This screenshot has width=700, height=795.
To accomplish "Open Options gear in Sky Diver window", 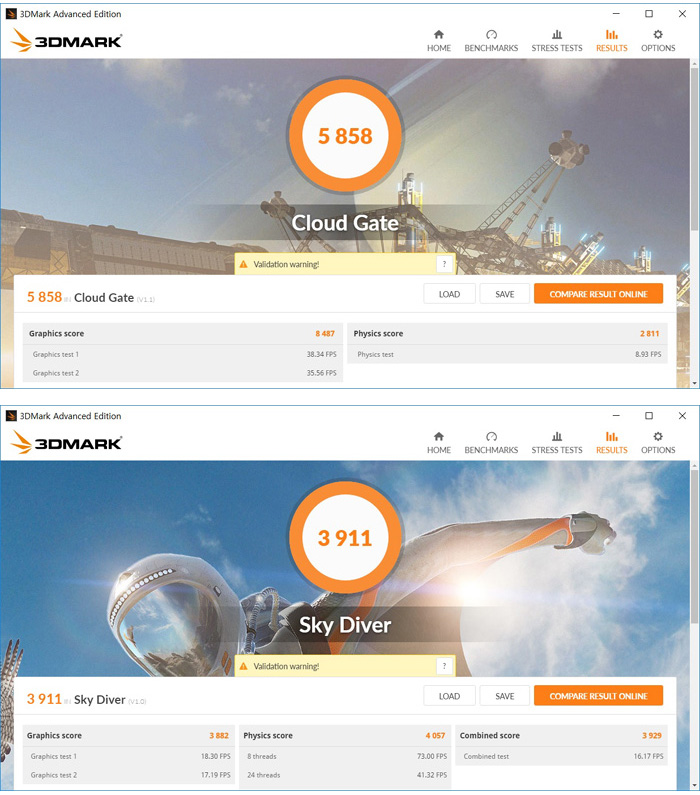I will (x=657, y=437).
